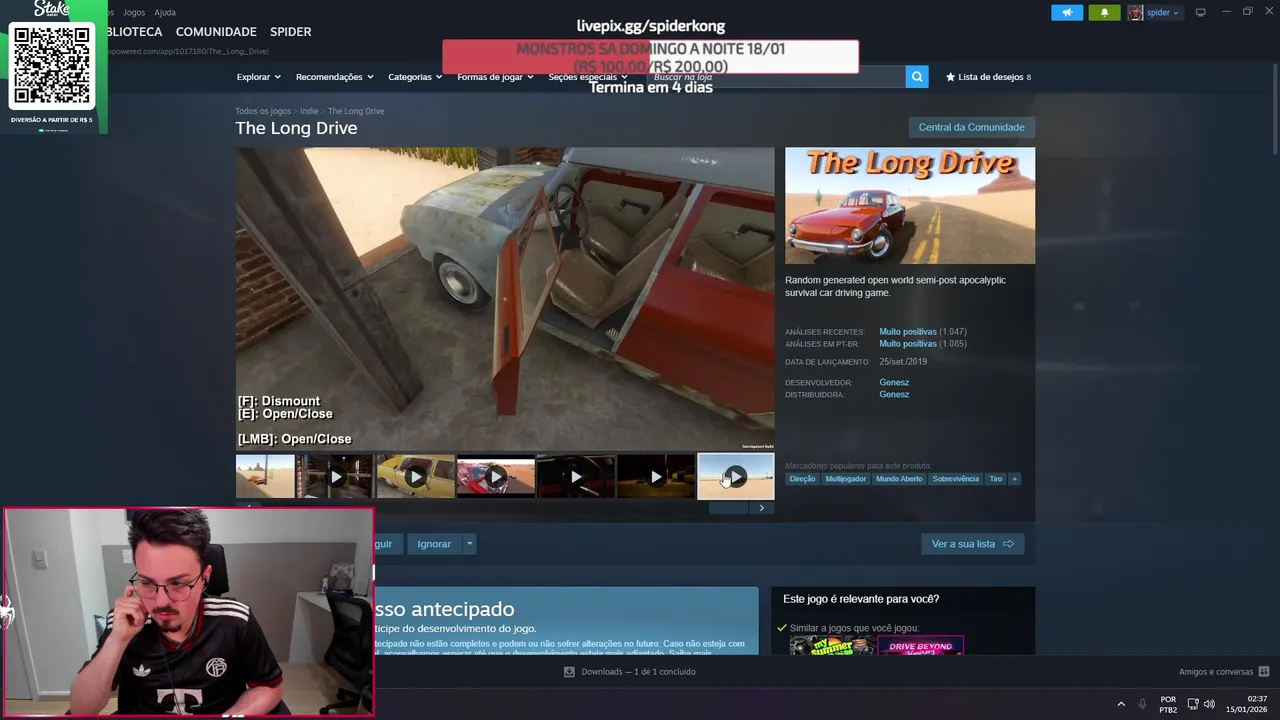Open Central da Comunidade button

pyautogui.click(x=971, y=127)
